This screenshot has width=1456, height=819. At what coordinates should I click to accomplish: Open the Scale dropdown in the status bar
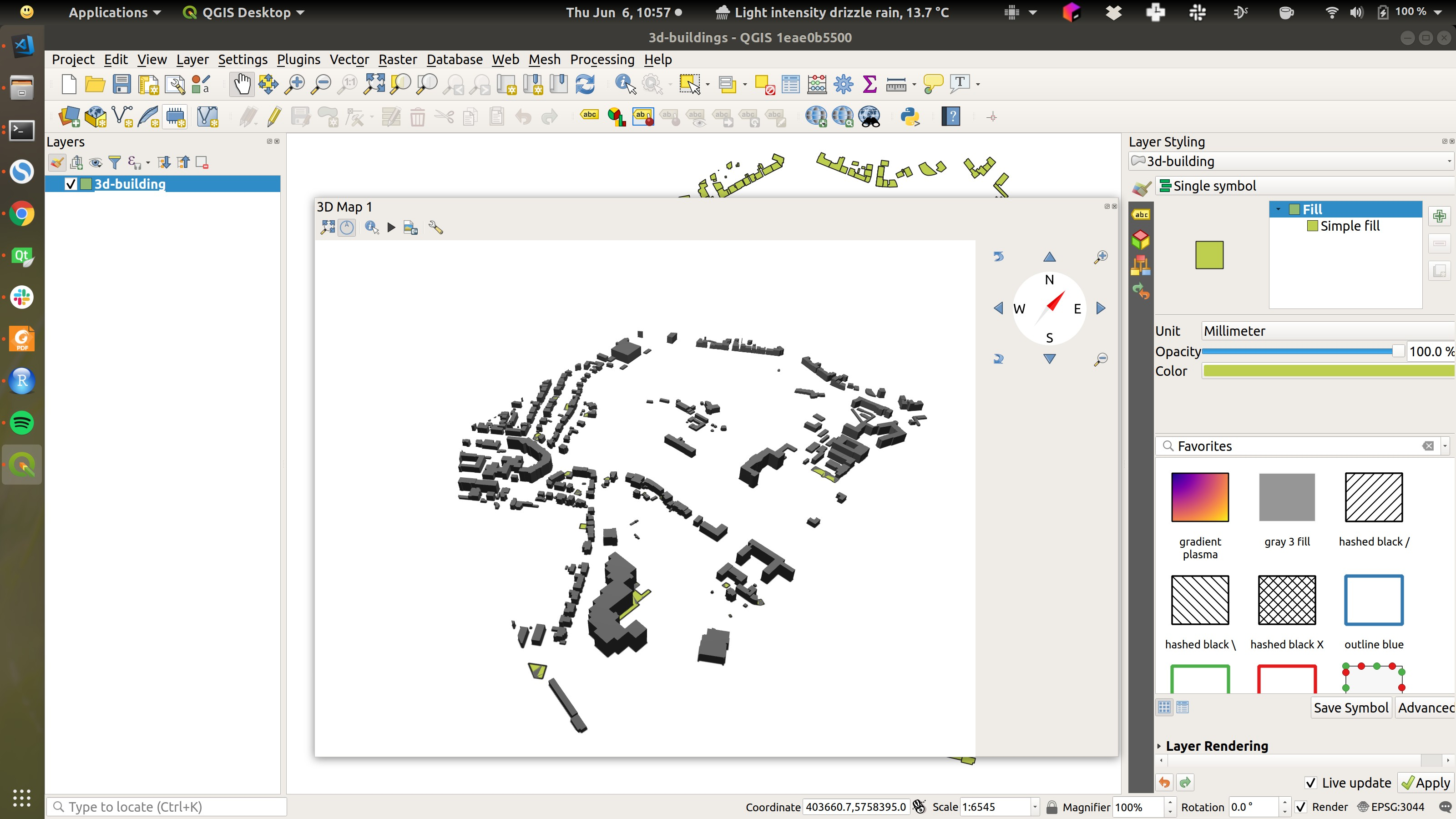pyautogui.click(x=1034, y=807)
